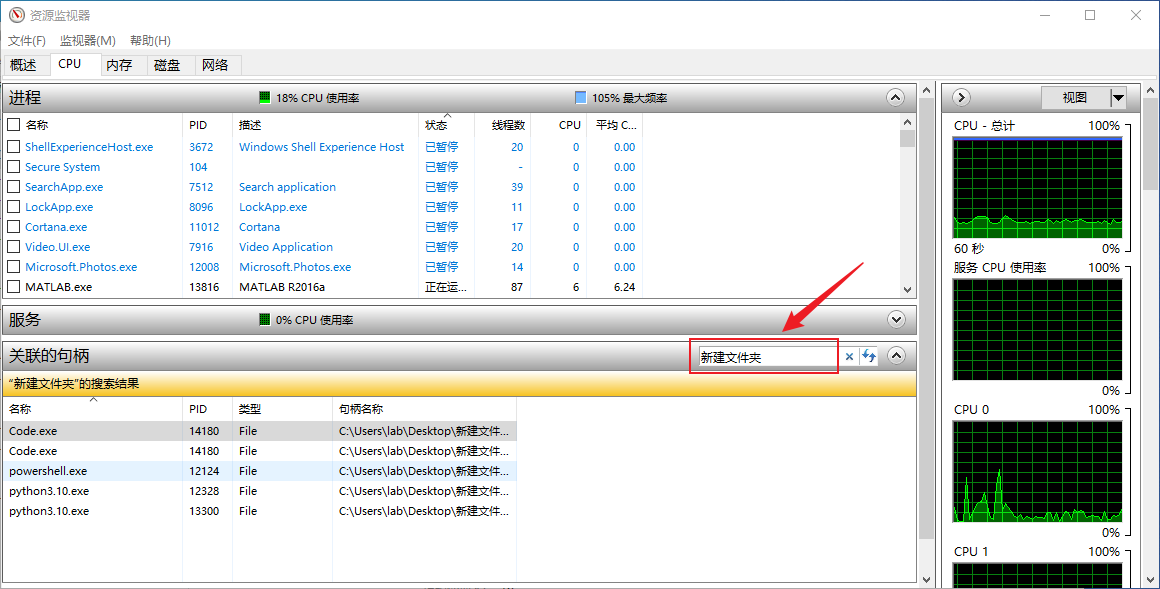The image size is (1160, 589).
Task: Click the Windows Shell Experience Host description
Action: pos(322,147)
